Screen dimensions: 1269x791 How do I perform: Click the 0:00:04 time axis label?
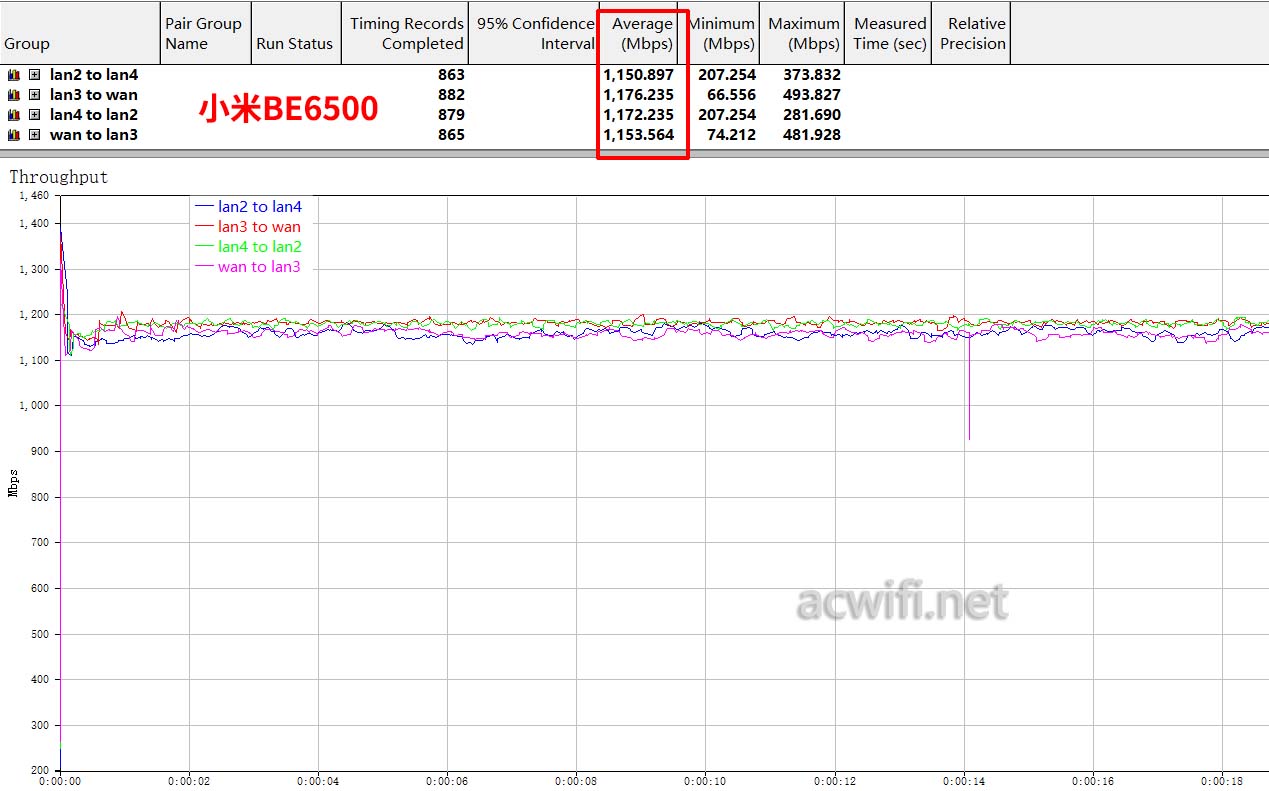pos(318,782)
